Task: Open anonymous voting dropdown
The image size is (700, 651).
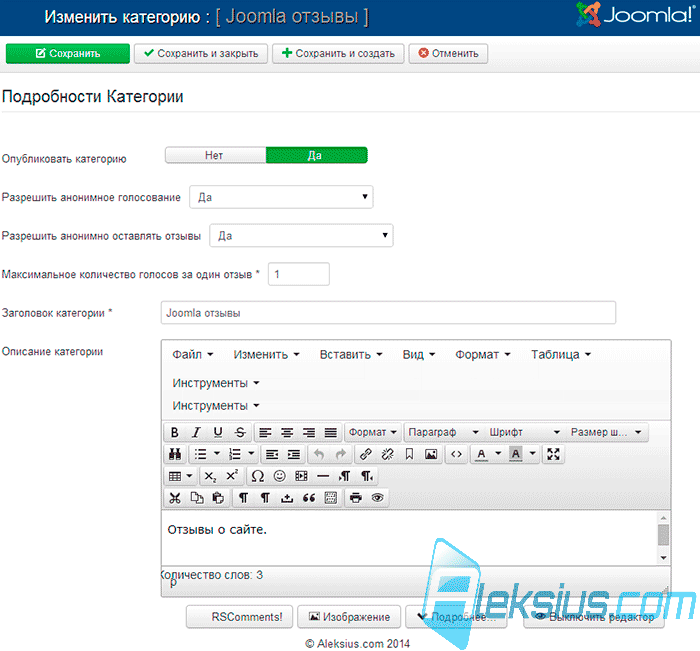Action: coord(281,197)
